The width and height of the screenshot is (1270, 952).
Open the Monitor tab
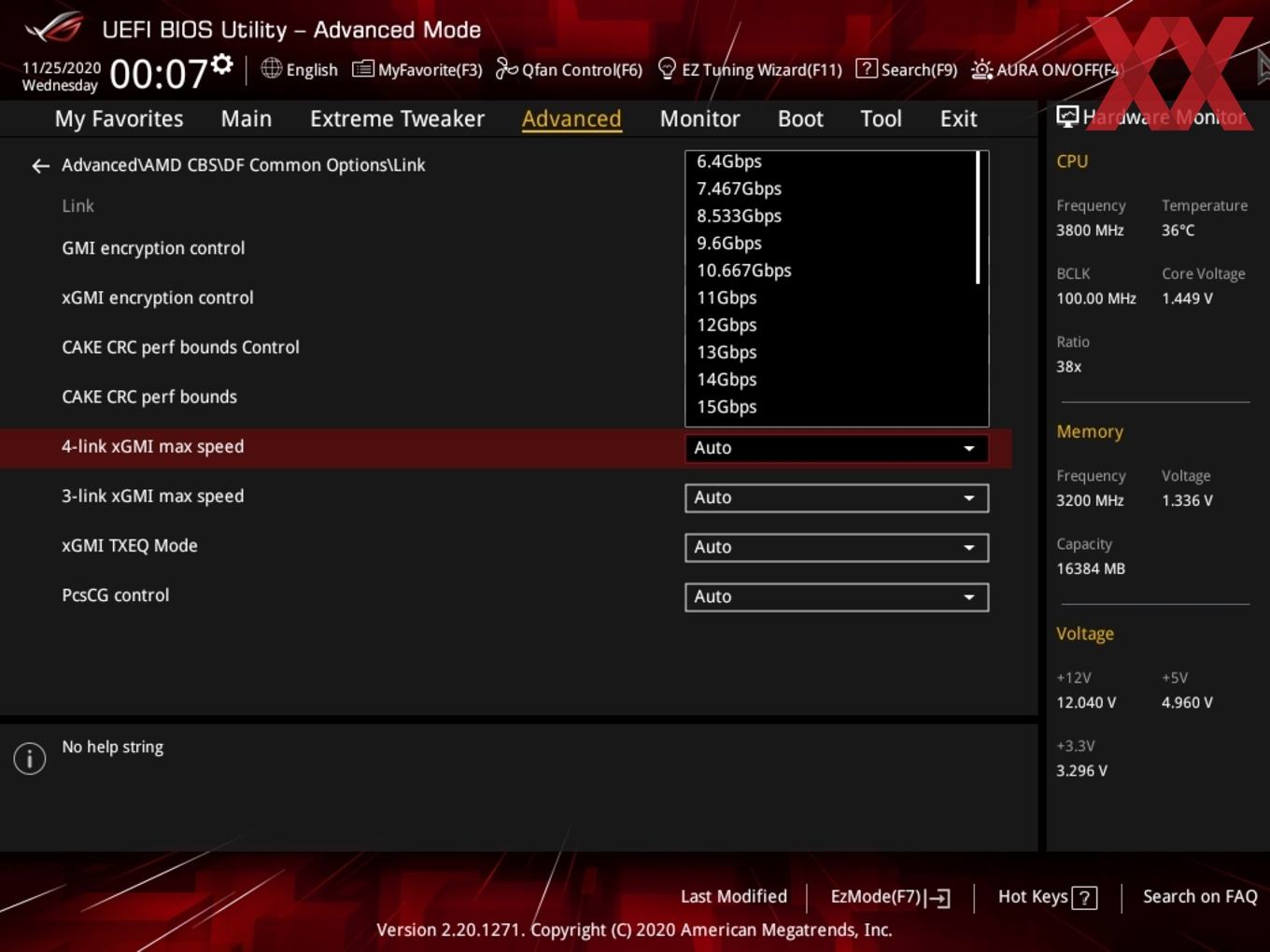(699, 119)
